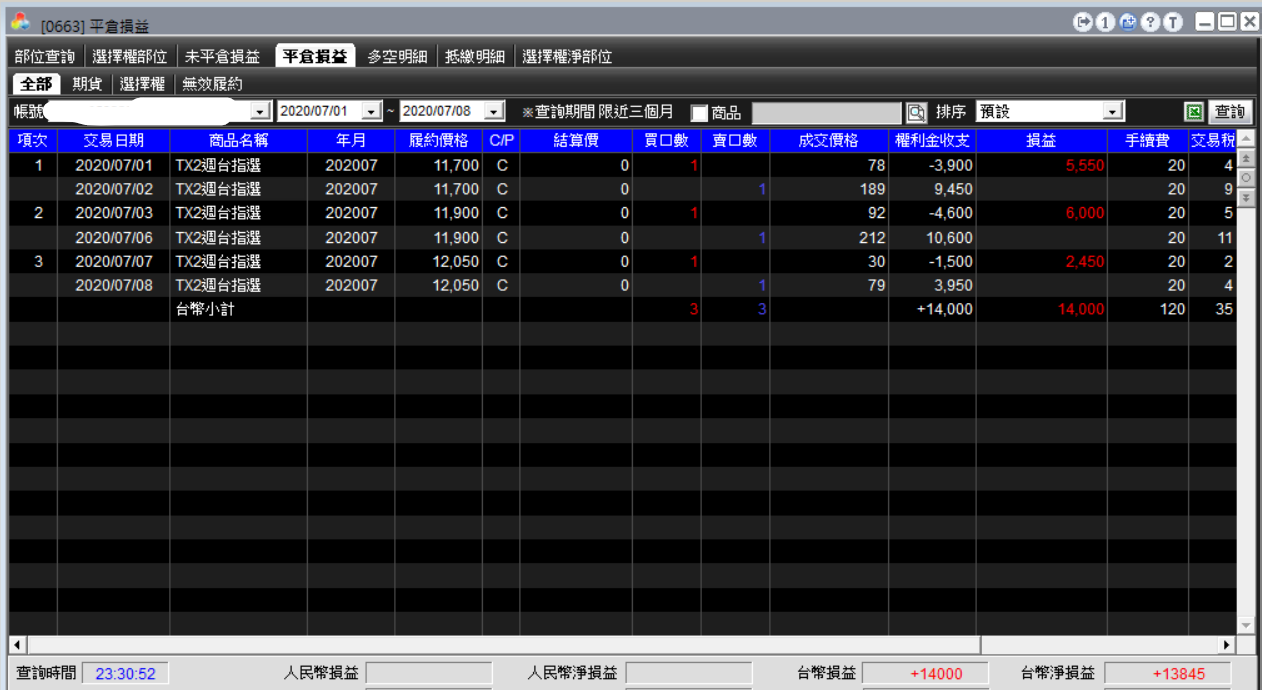Viewport: 1262px width, 690px height.
Task: Expand the account number dropdown
Action: (261, 111)
